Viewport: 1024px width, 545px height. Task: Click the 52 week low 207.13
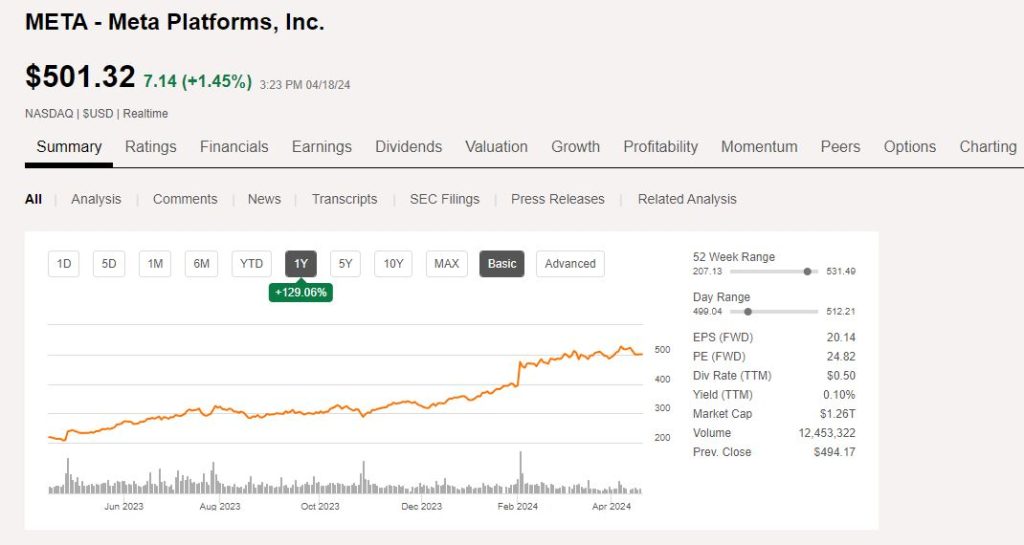click(x=707, y=272)
